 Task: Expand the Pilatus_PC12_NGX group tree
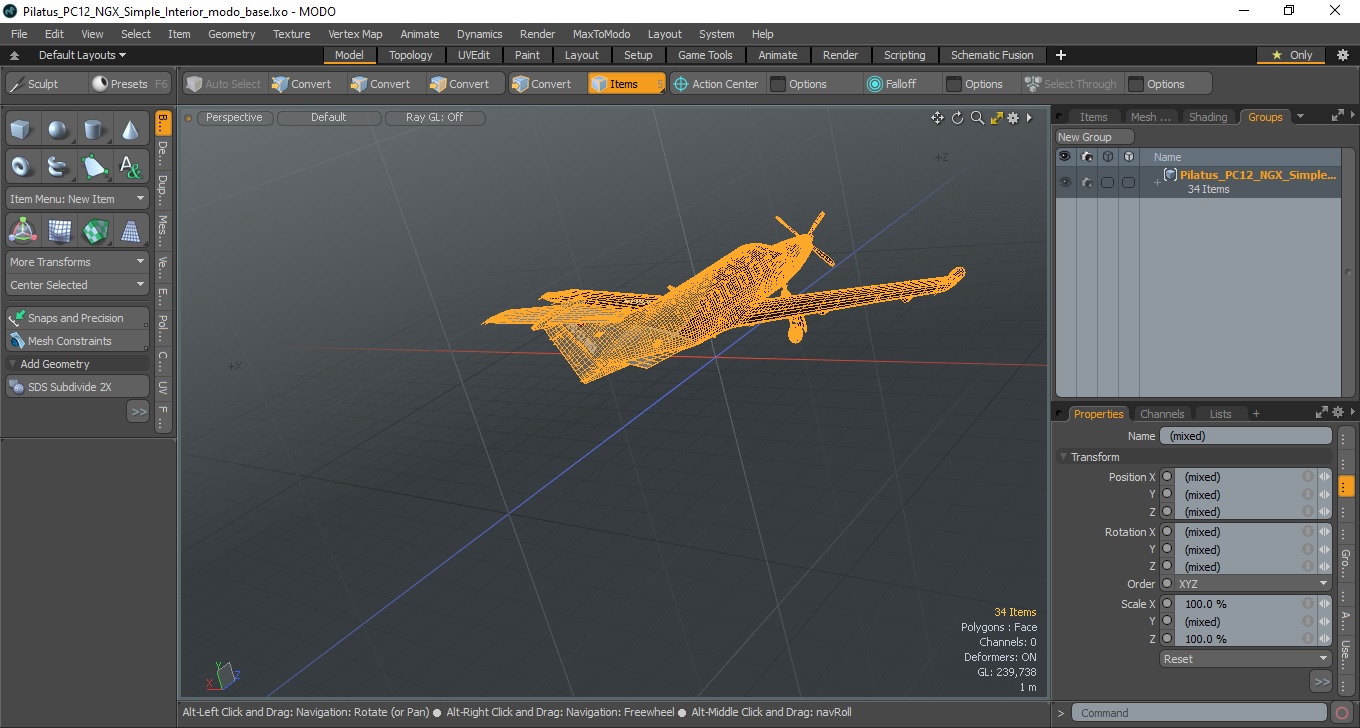click(x=1157, y=182)
